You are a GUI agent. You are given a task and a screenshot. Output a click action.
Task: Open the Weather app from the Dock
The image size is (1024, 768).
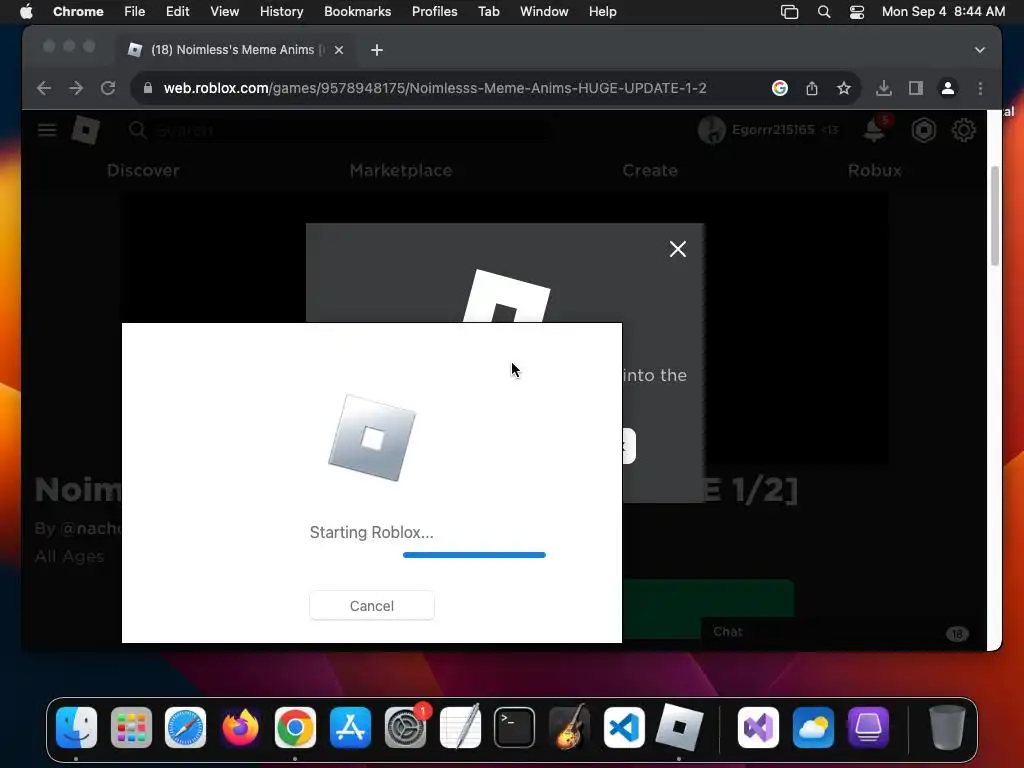(813, 727)
